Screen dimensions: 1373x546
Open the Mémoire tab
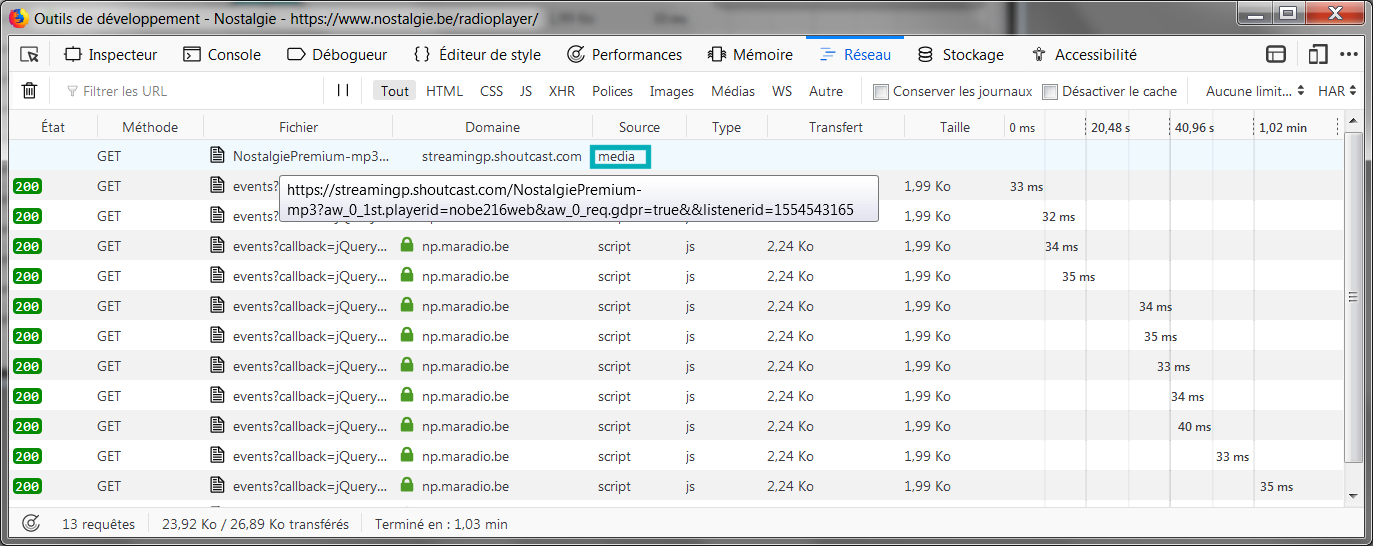point(750,55)
